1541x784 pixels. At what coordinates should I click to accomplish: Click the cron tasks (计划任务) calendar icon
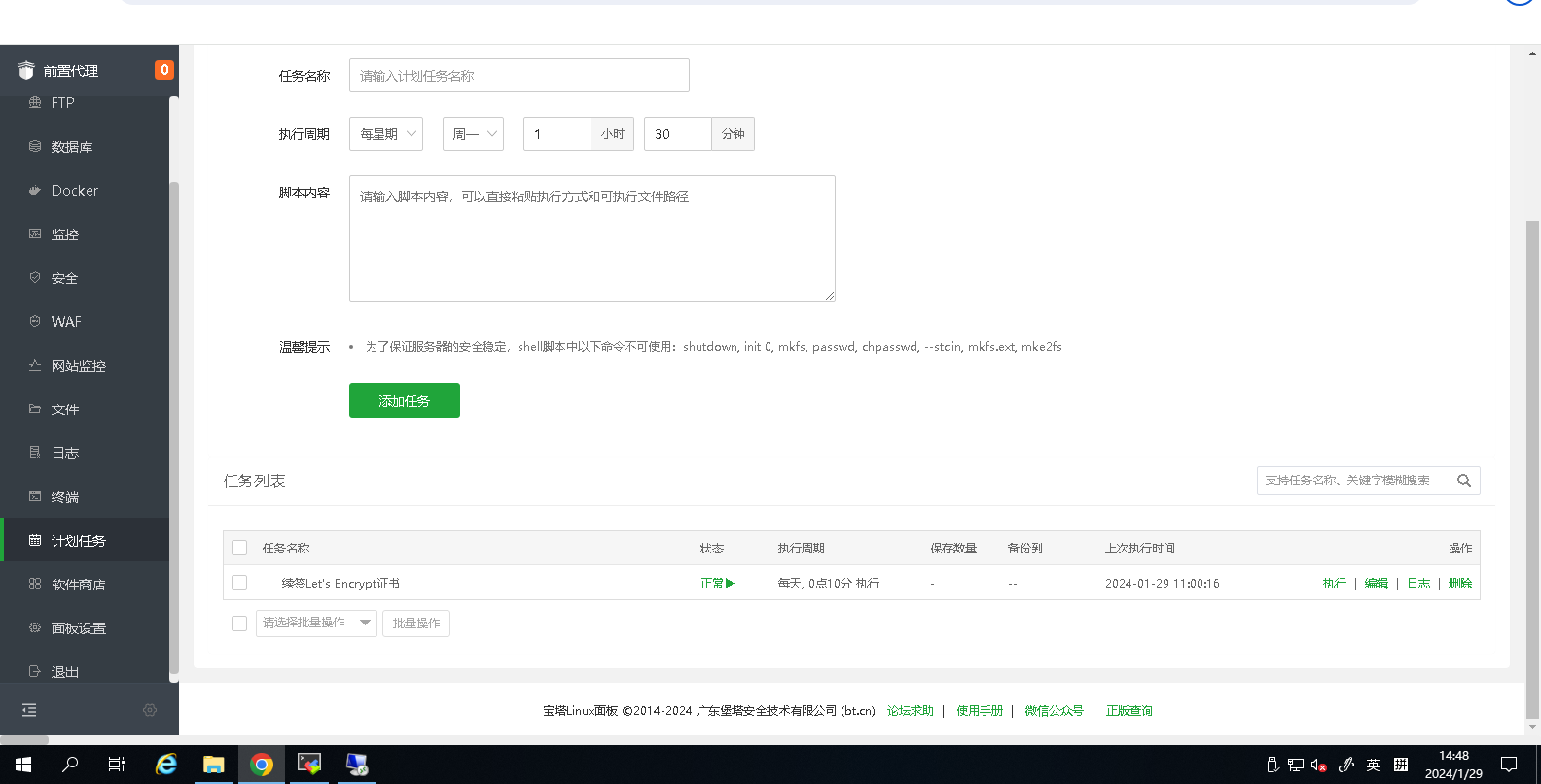point(35,540)
